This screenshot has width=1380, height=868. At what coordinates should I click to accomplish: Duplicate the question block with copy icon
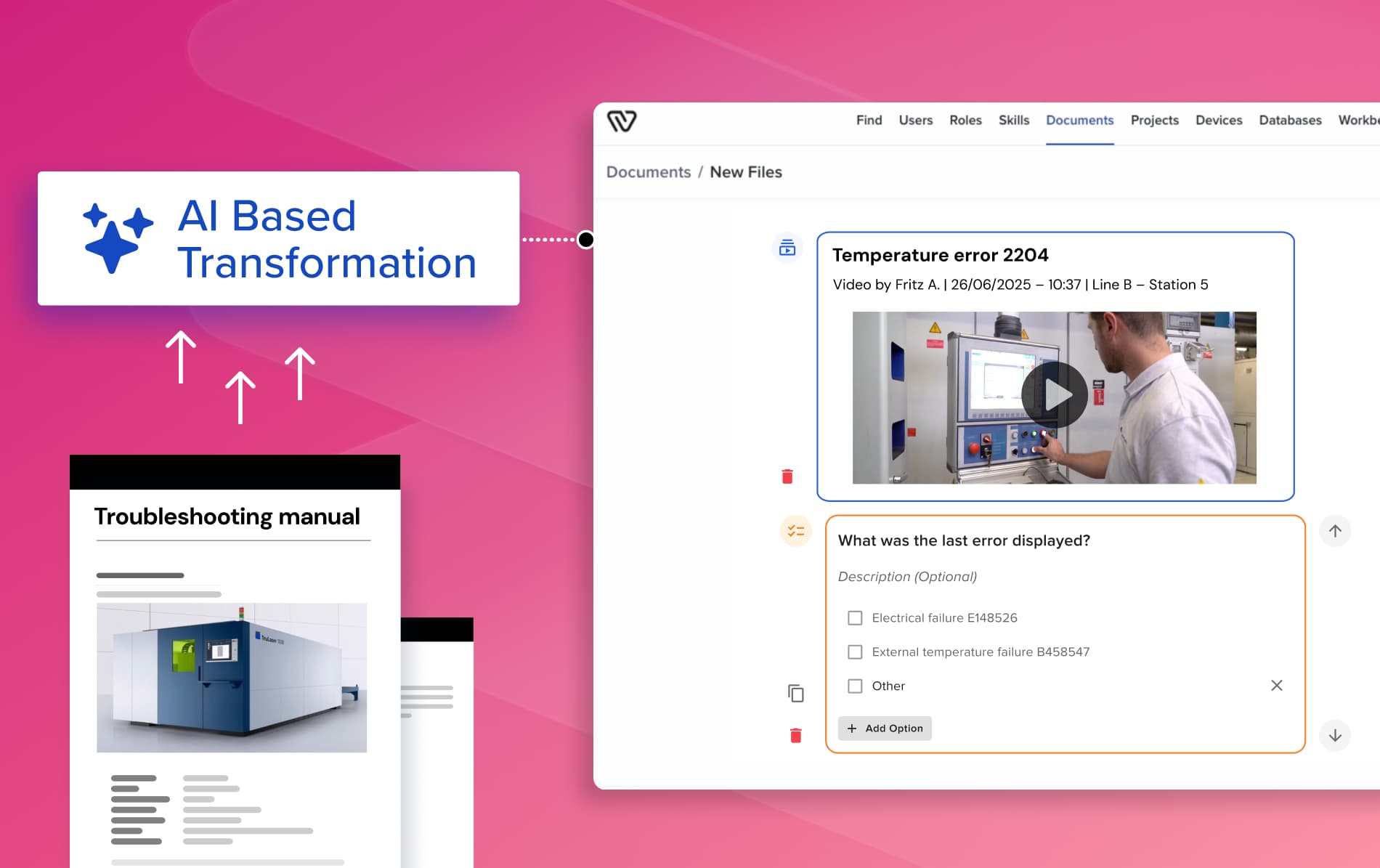click(x=795, y=693)
